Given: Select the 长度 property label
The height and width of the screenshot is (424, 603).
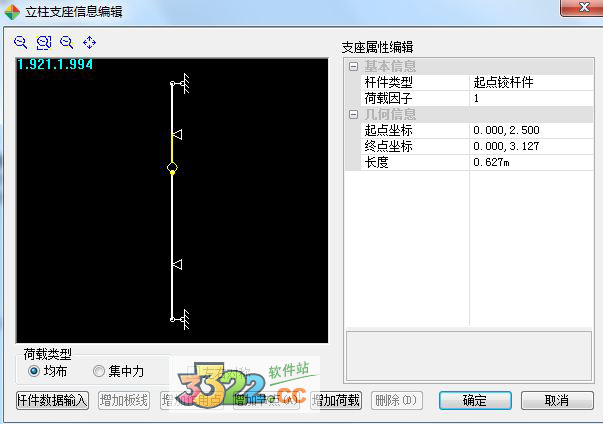Looking at the screenshot, I should pyautogui.click(x=376, y=163).
